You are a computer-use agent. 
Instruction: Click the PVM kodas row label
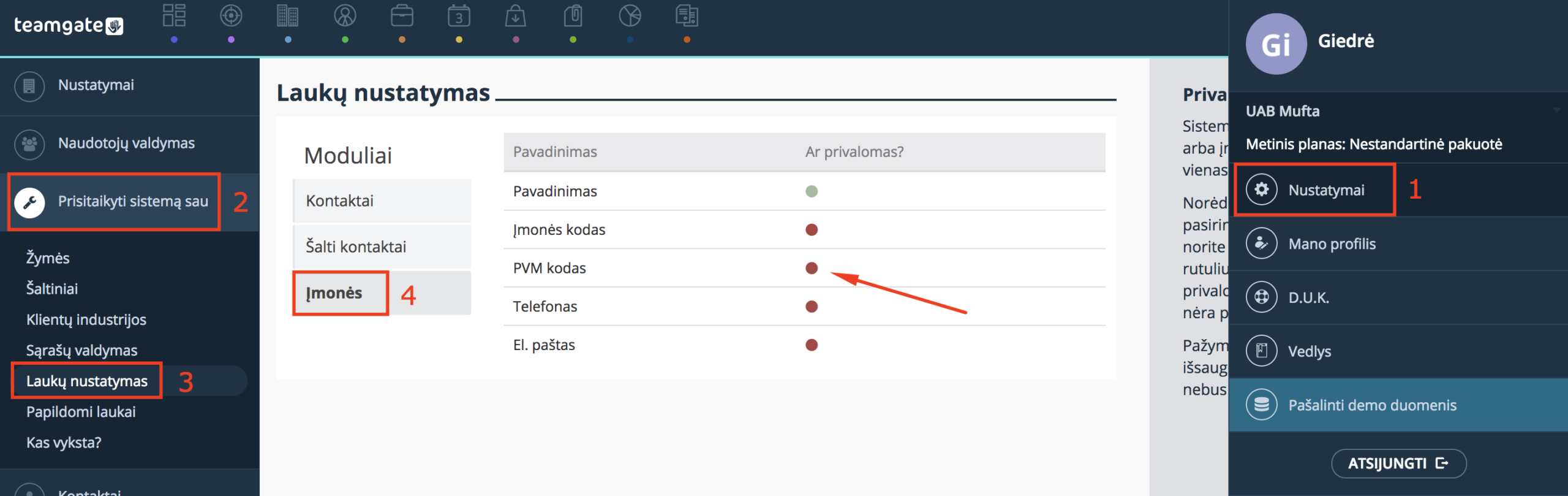(x=549, y=268)
